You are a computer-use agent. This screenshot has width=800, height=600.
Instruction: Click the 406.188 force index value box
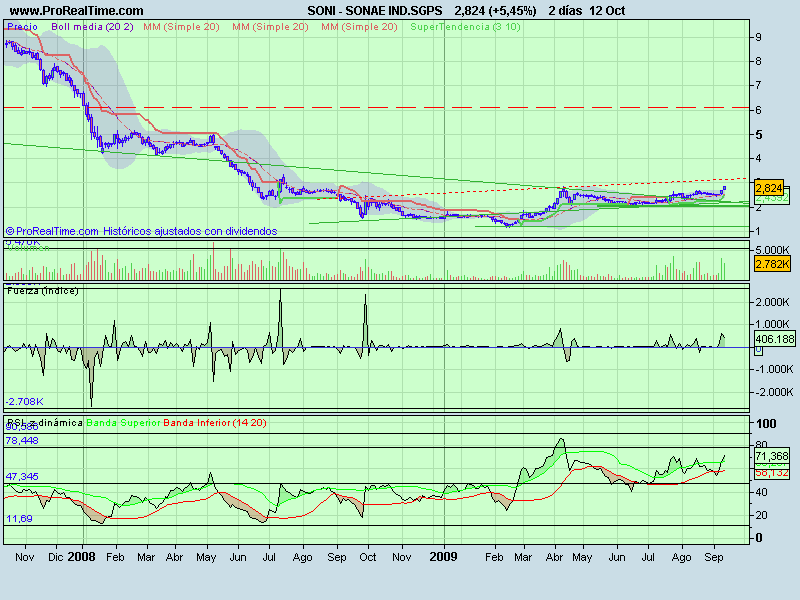[x=774, y=339]
